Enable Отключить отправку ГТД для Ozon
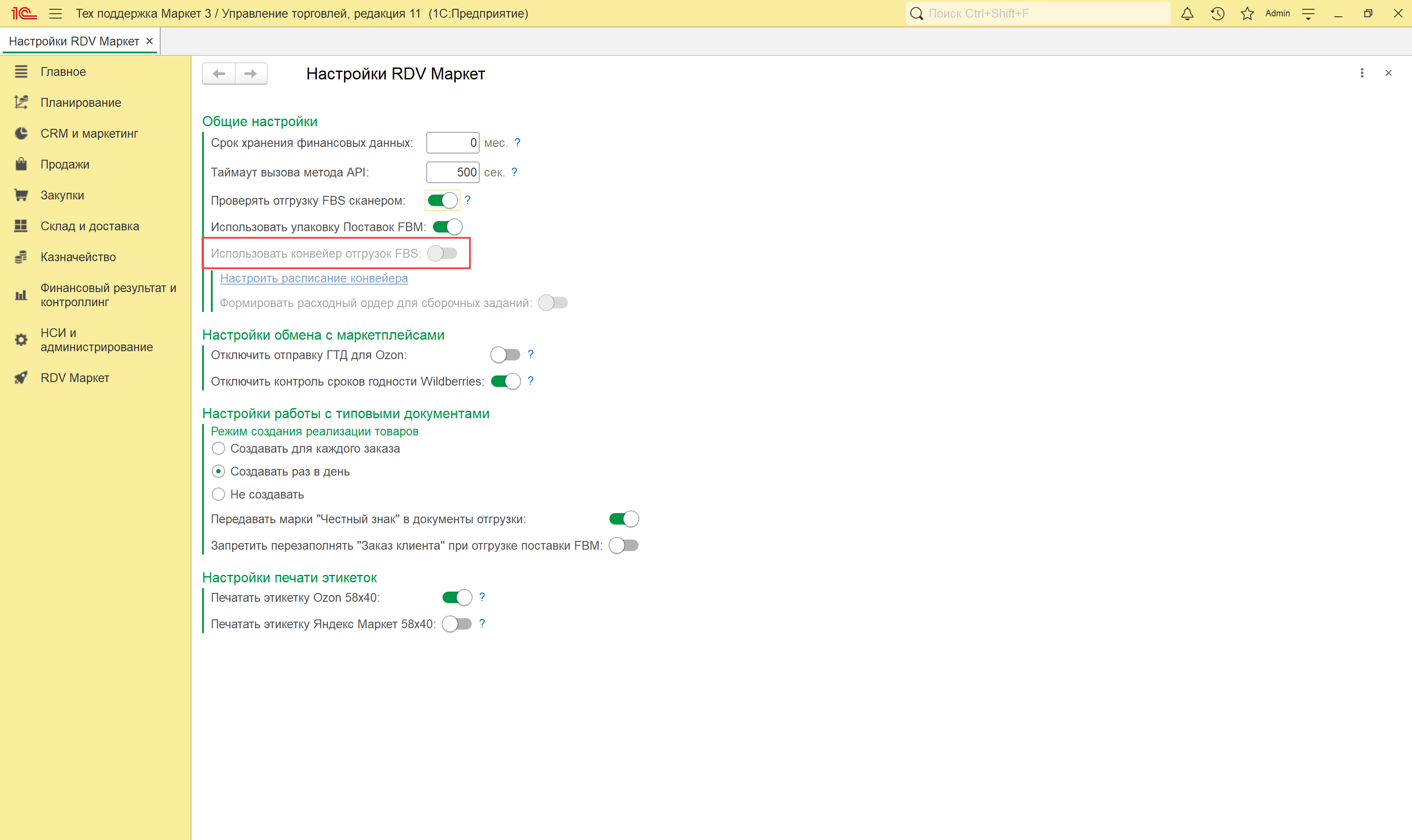Screen dimensions: 1412x840 coord(505,355)
